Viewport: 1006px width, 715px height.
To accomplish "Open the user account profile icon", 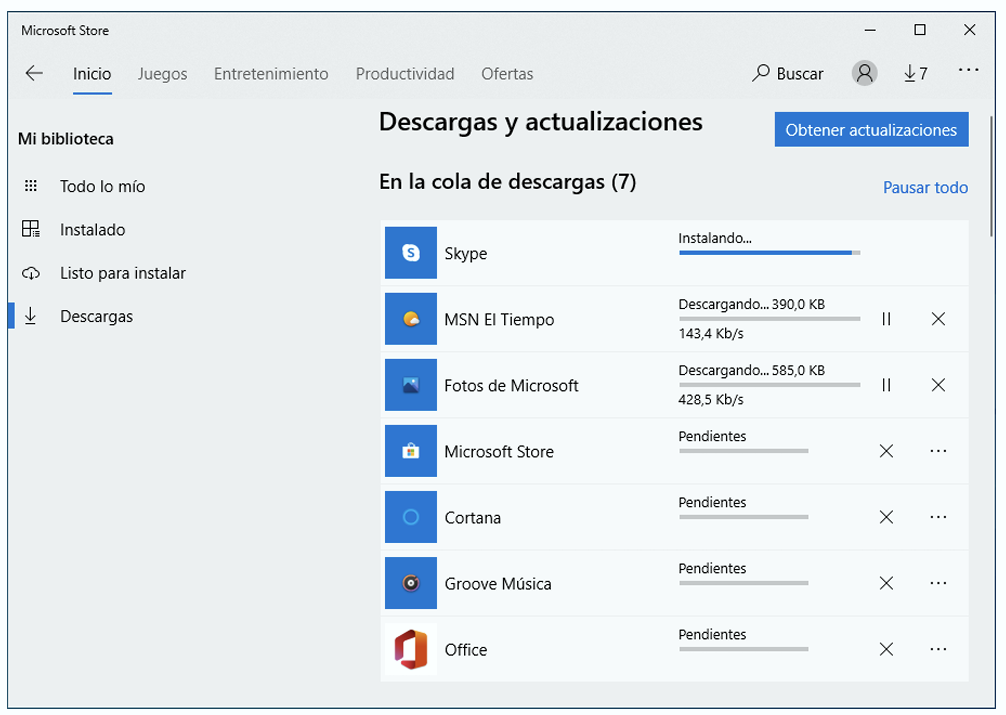I will tap(864, 73).
